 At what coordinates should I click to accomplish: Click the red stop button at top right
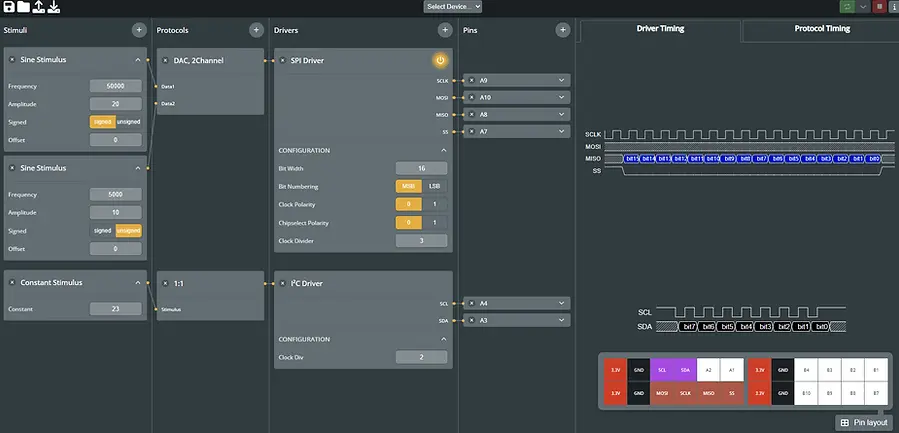(879, 7)
